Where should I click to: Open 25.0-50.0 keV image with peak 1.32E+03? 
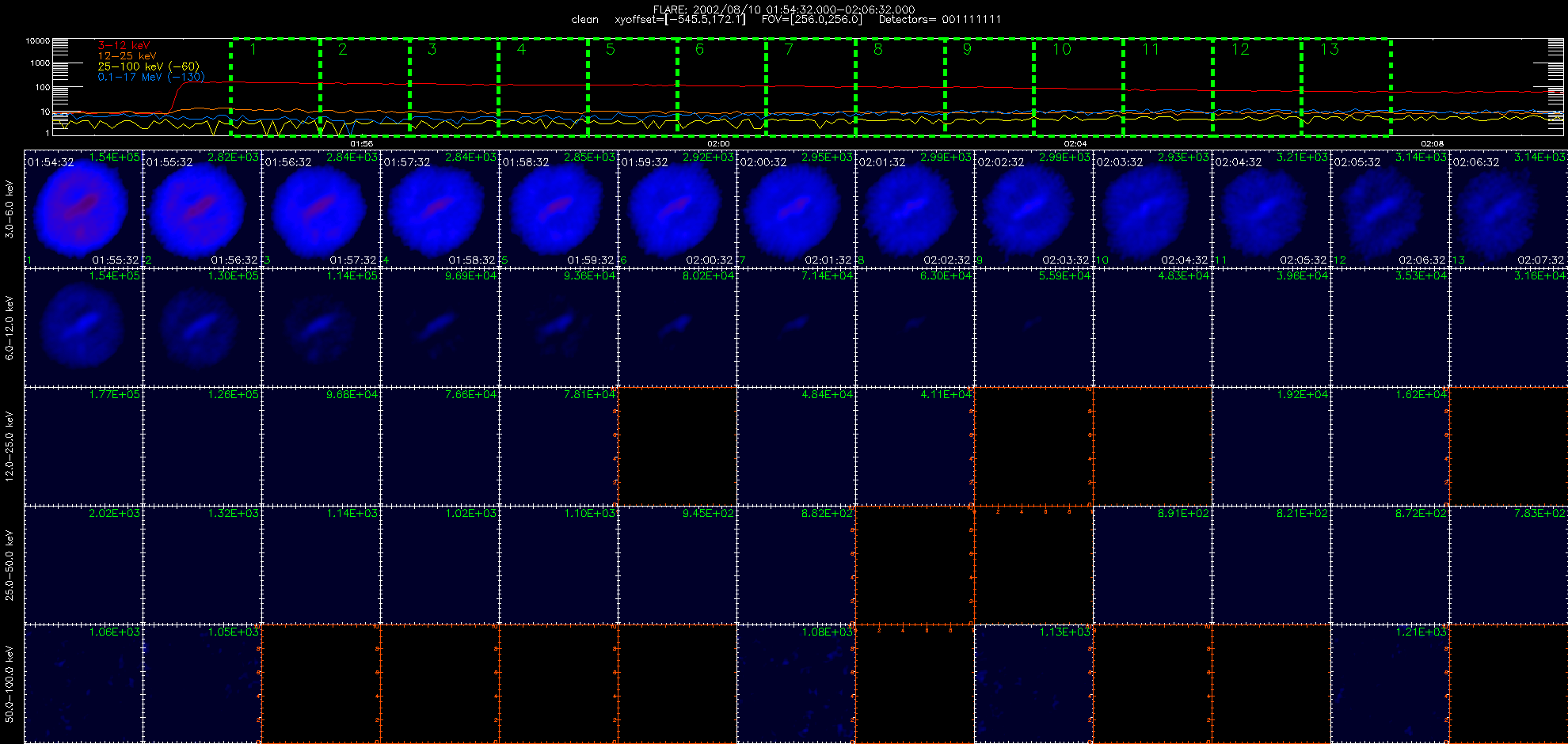click(202, 565)
